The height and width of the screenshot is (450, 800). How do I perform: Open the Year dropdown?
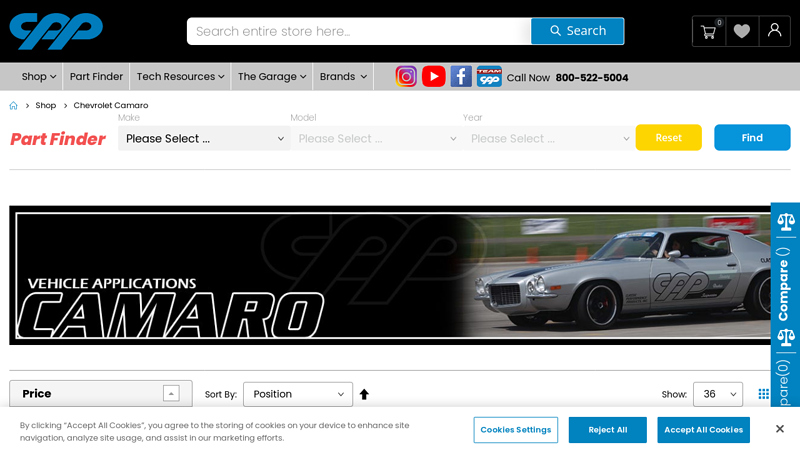coord(549,138)
